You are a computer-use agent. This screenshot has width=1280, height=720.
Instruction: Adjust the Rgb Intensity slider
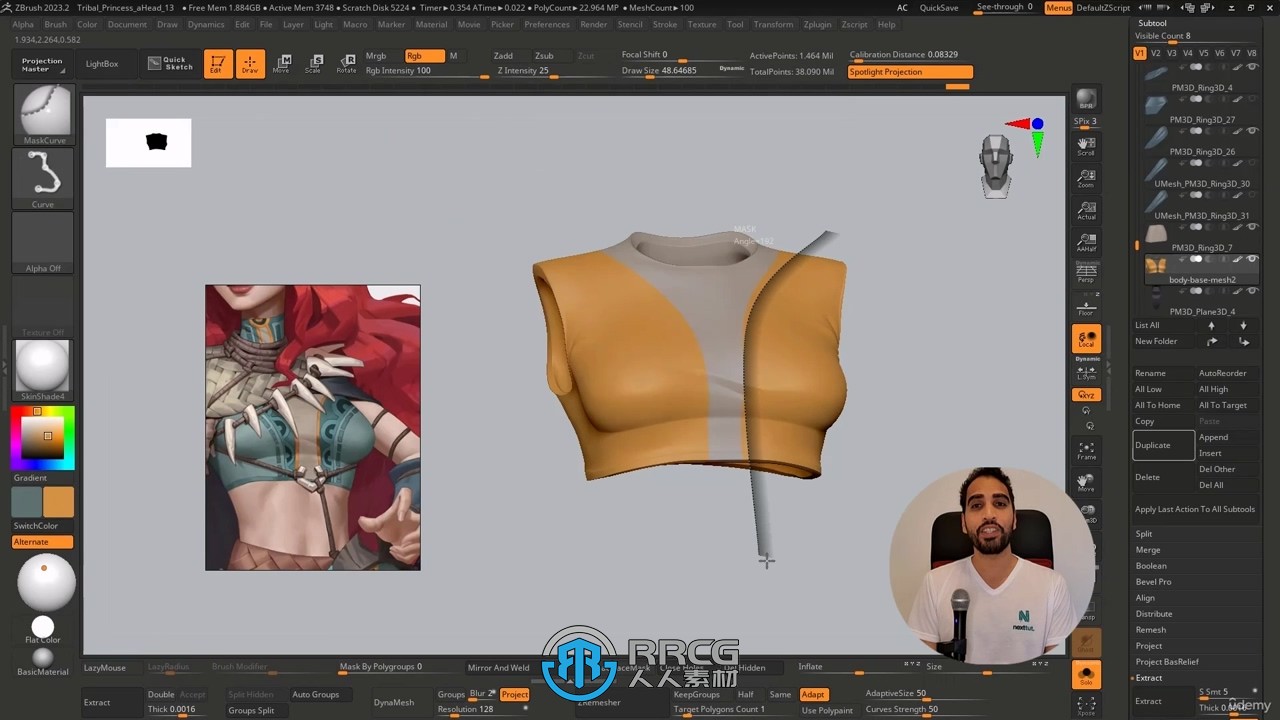[x=427, y=71]
